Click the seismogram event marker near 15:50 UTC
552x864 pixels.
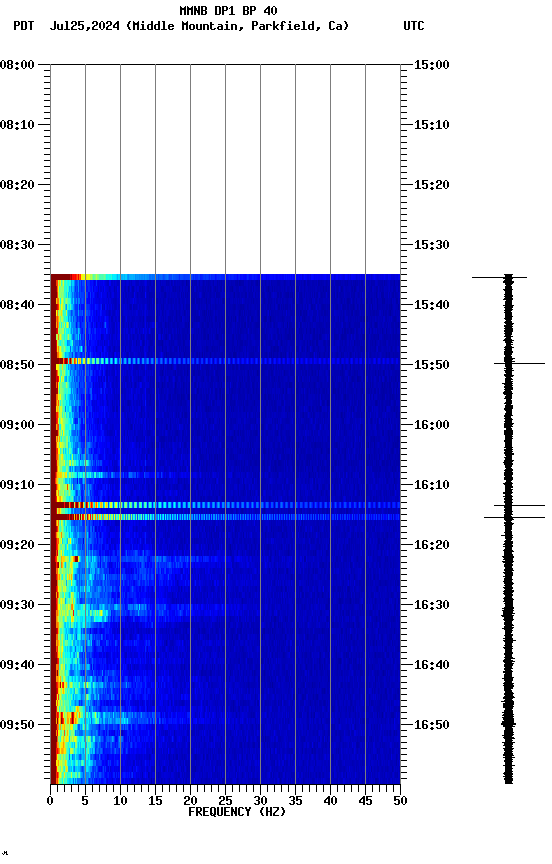[x=519, y=363]
